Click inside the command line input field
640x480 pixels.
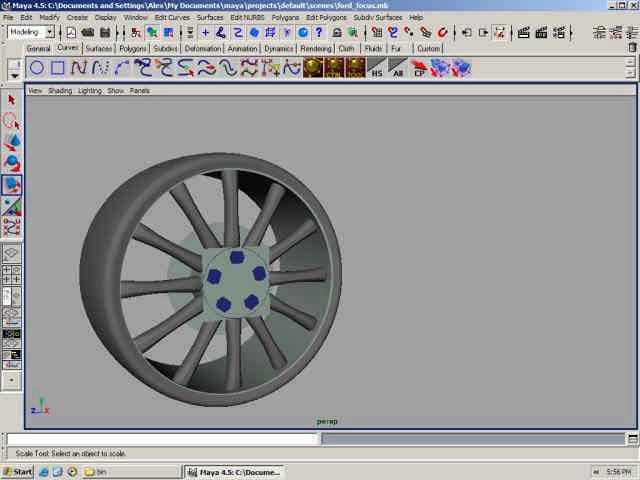(160, 439)
